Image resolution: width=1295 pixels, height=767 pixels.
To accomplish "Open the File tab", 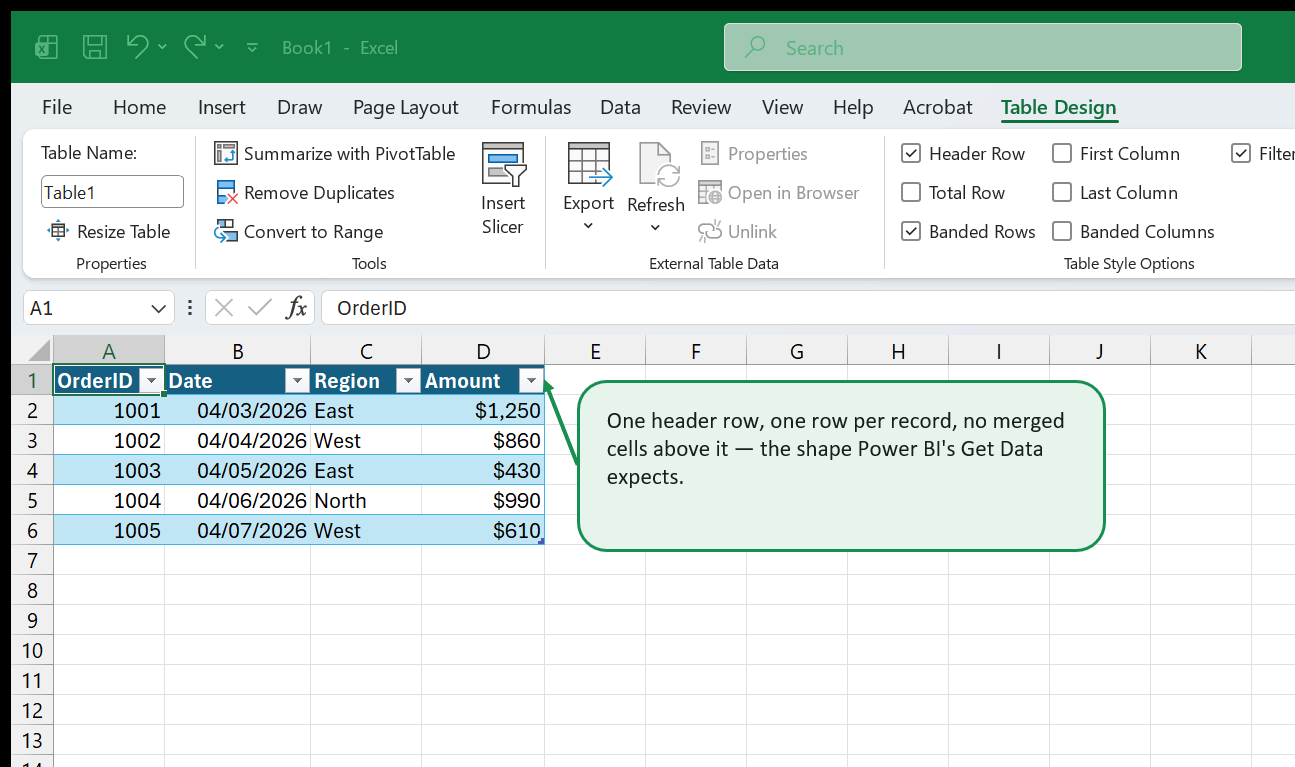I will (57, 107).
